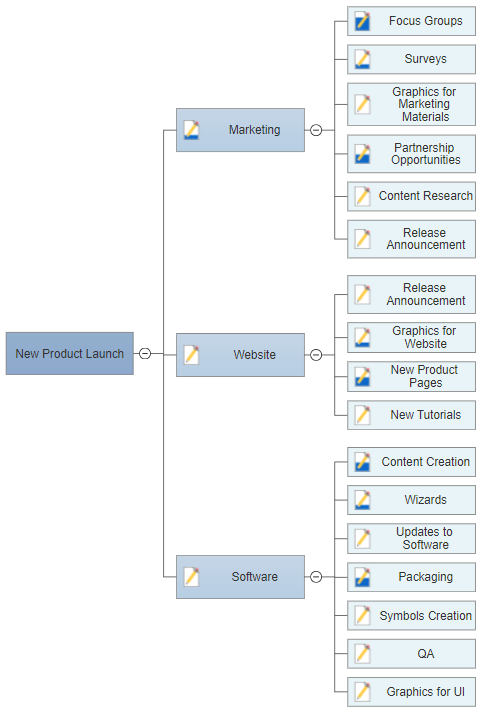Viewport: 488px width, 713px height.
Task: Select the New Product Launch root topic
Action: (x=70, y=353)
